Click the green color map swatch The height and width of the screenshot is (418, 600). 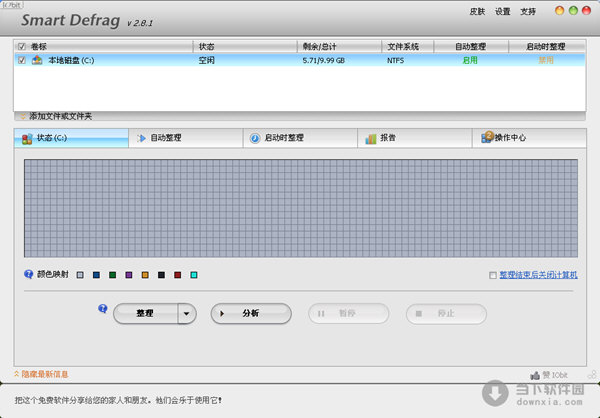(112, 275)
